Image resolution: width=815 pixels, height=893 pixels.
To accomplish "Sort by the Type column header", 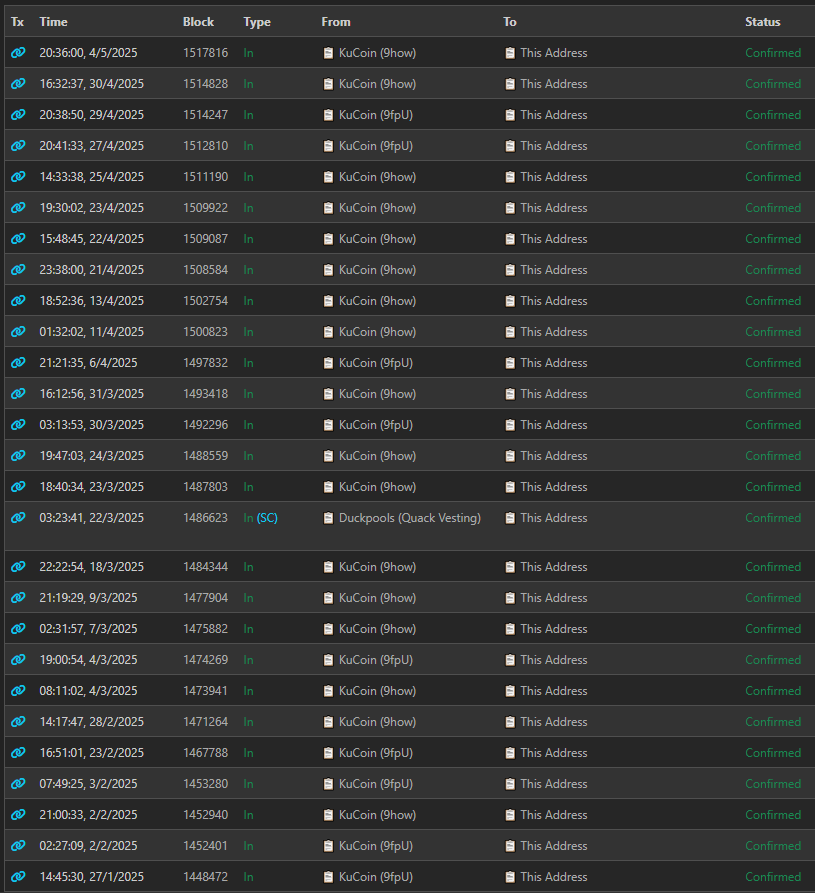I will [257, 22].
